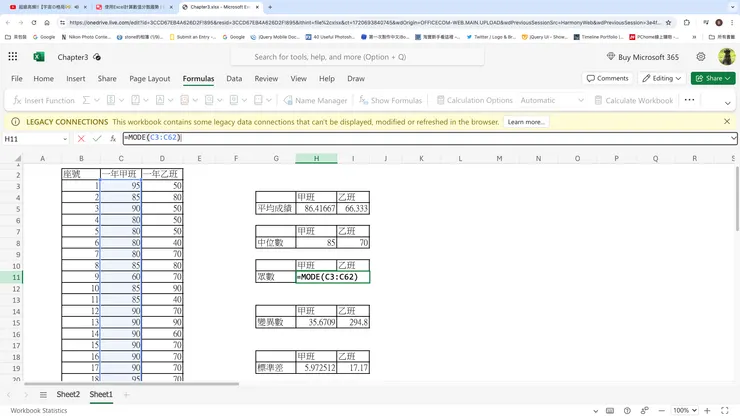Switch to the Insert tab
The width and height of the screenshot is (740, 416).
click(76, 78)
